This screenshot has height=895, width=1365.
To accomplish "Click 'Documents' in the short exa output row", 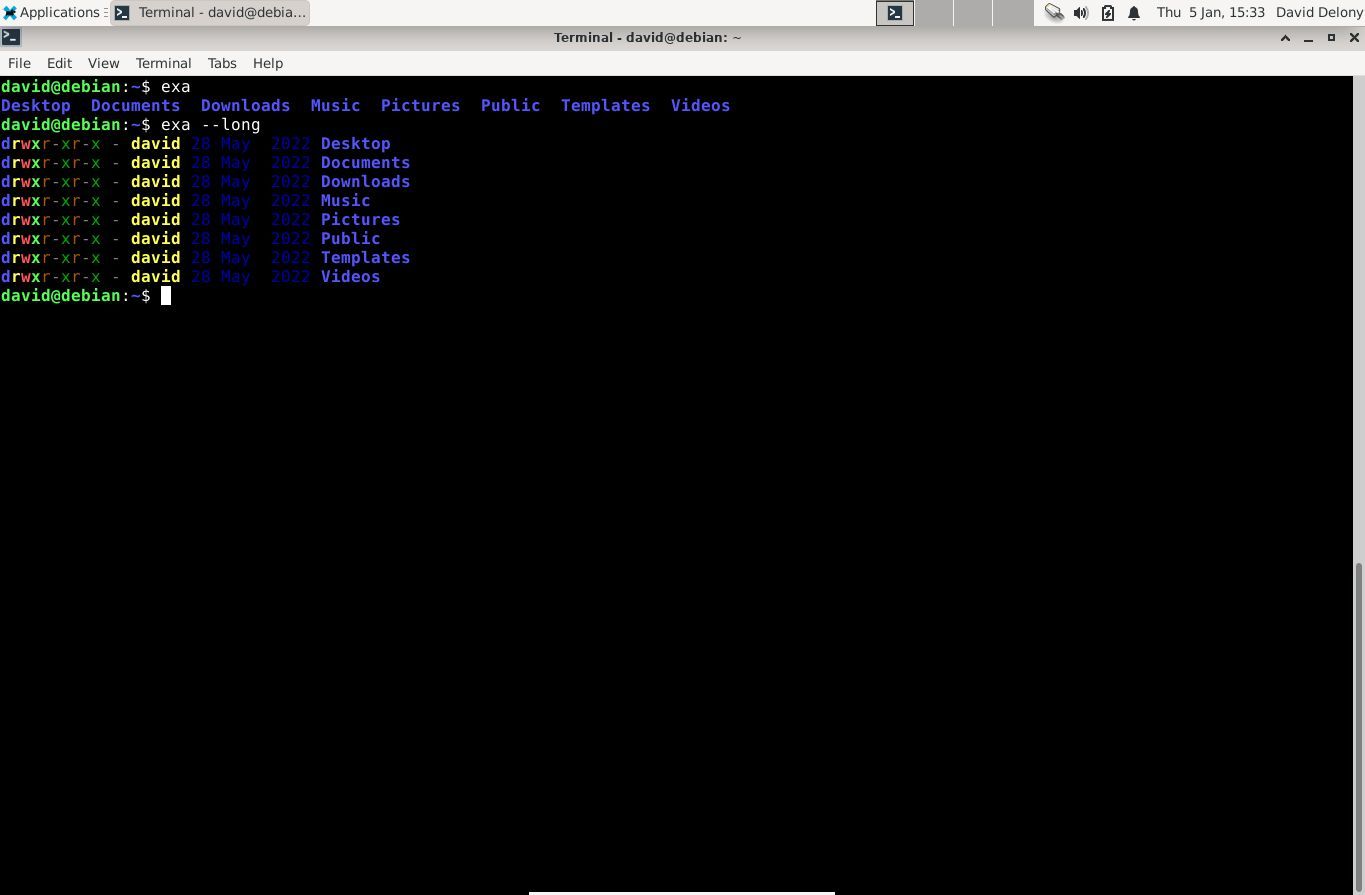I will (136, 106).
